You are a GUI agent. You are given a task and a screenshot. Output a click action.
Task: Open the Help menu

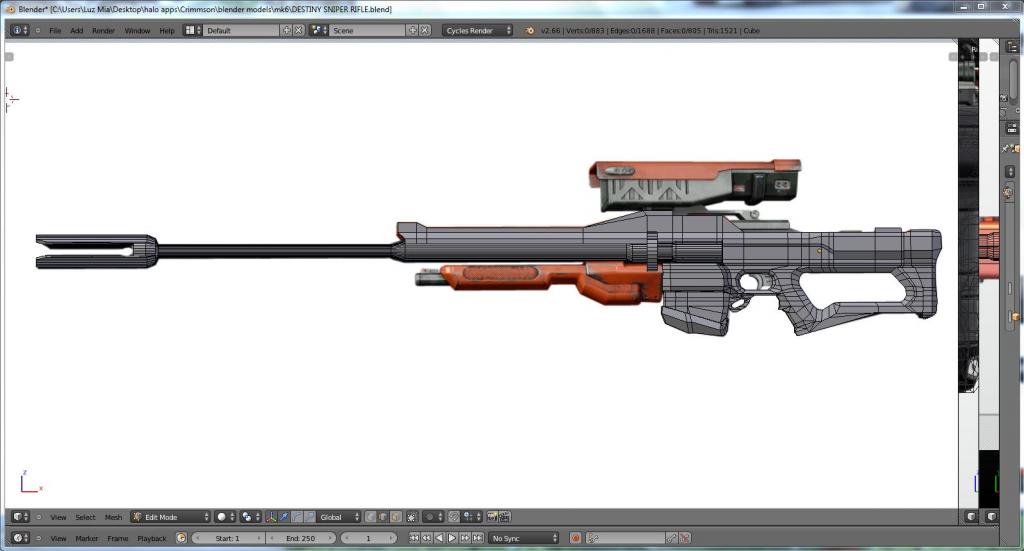pos(167,31)
